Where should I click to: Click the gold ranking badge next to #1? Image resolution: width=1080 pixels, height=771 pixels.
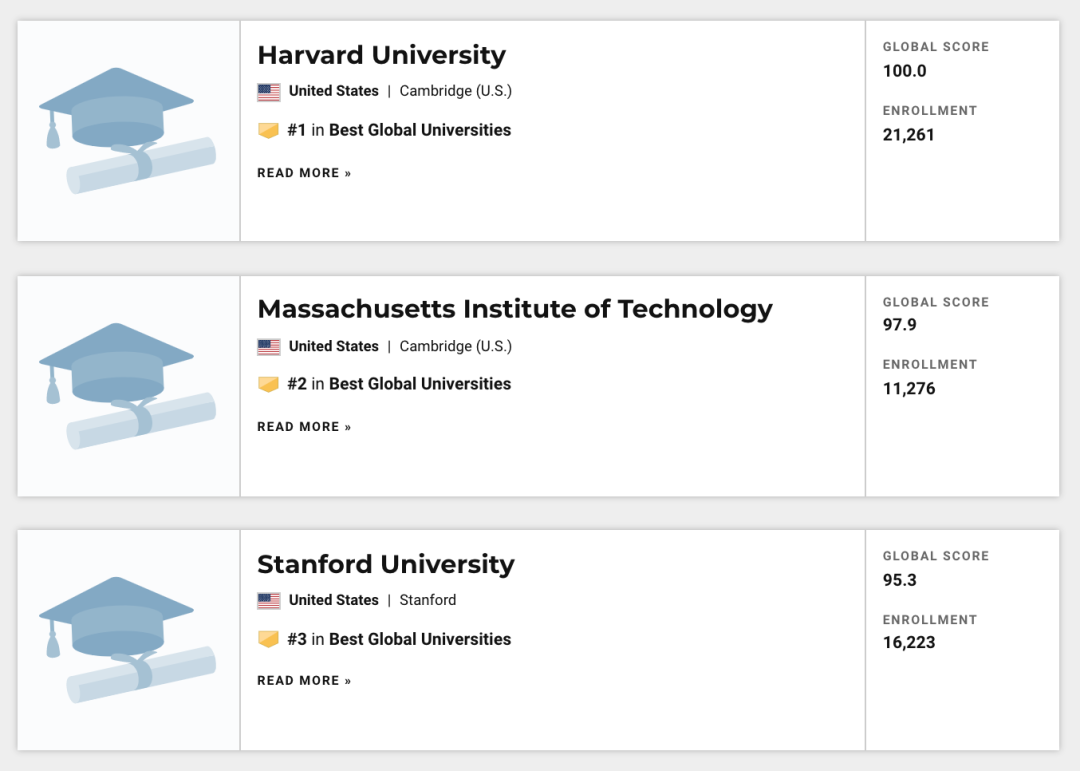[x=268, y=131]
